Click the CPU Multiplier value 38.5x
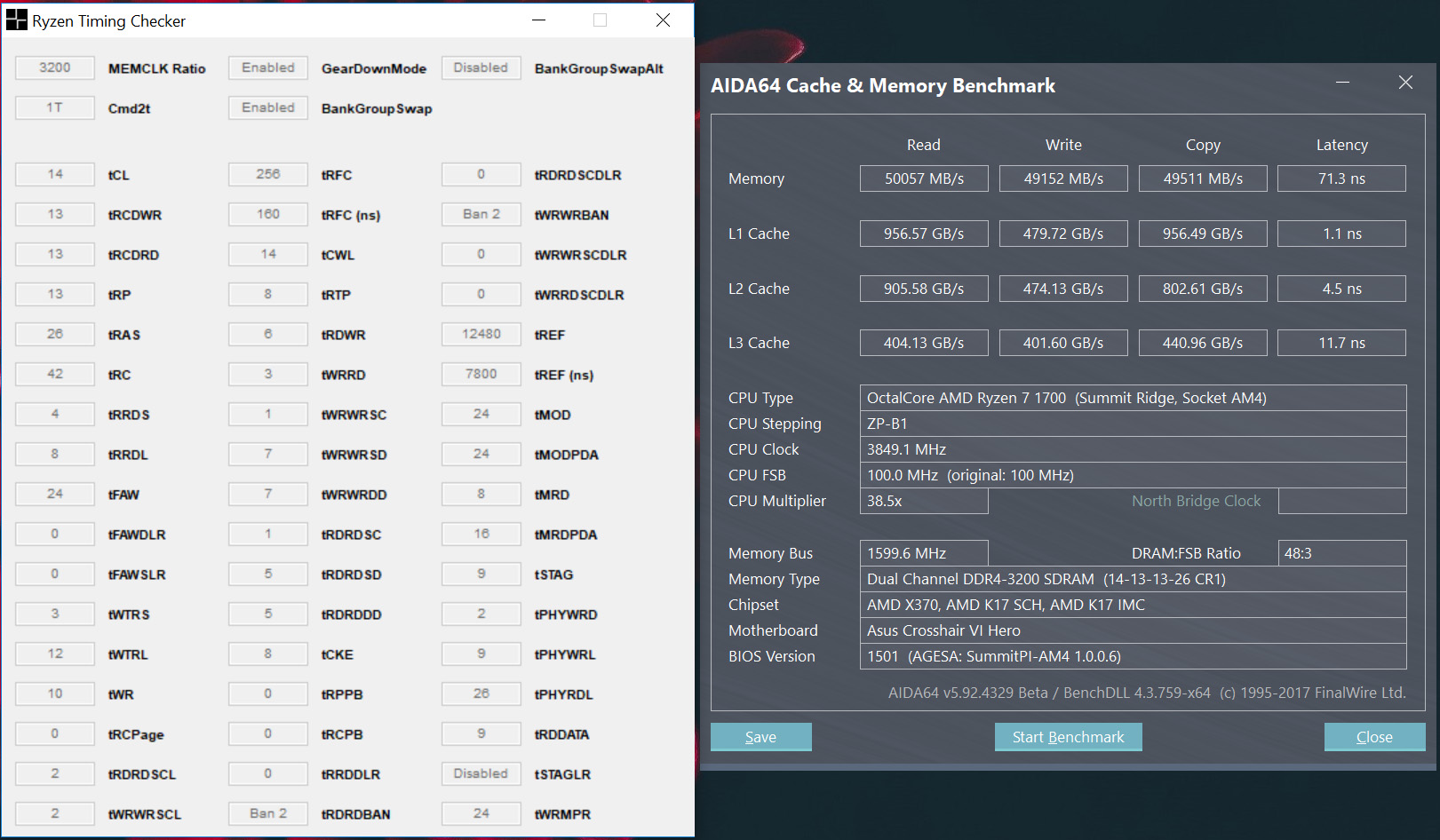Image resolution: width=1440 pixels, height=840 pixels. coord(924,501)
